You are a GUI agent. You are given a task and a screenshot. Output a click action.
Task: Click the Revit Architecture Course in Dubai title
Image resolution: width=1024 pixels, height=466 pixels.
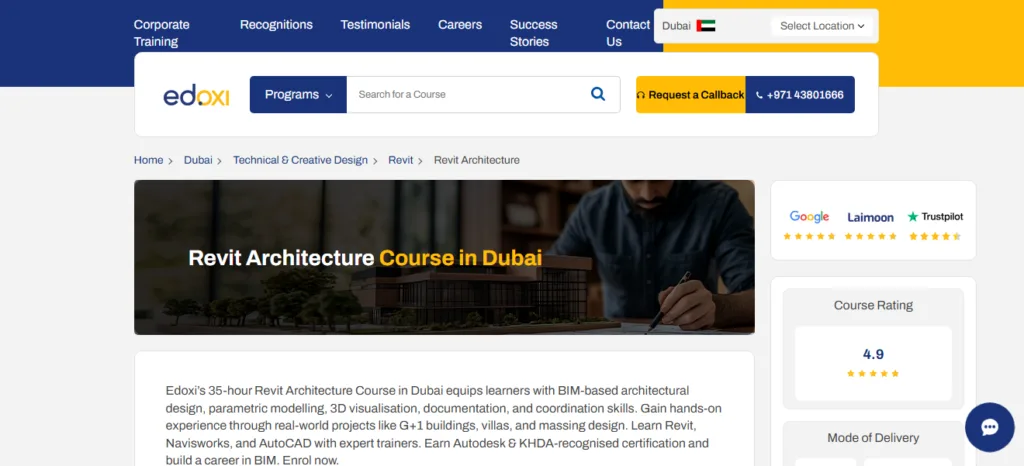365,257
